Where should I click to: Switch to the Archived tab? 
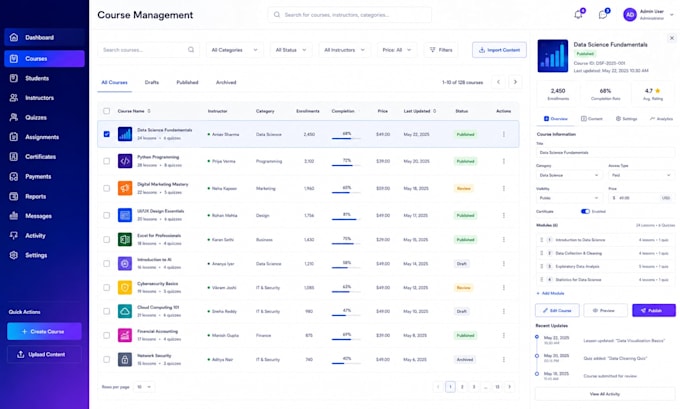coord(226,82)
